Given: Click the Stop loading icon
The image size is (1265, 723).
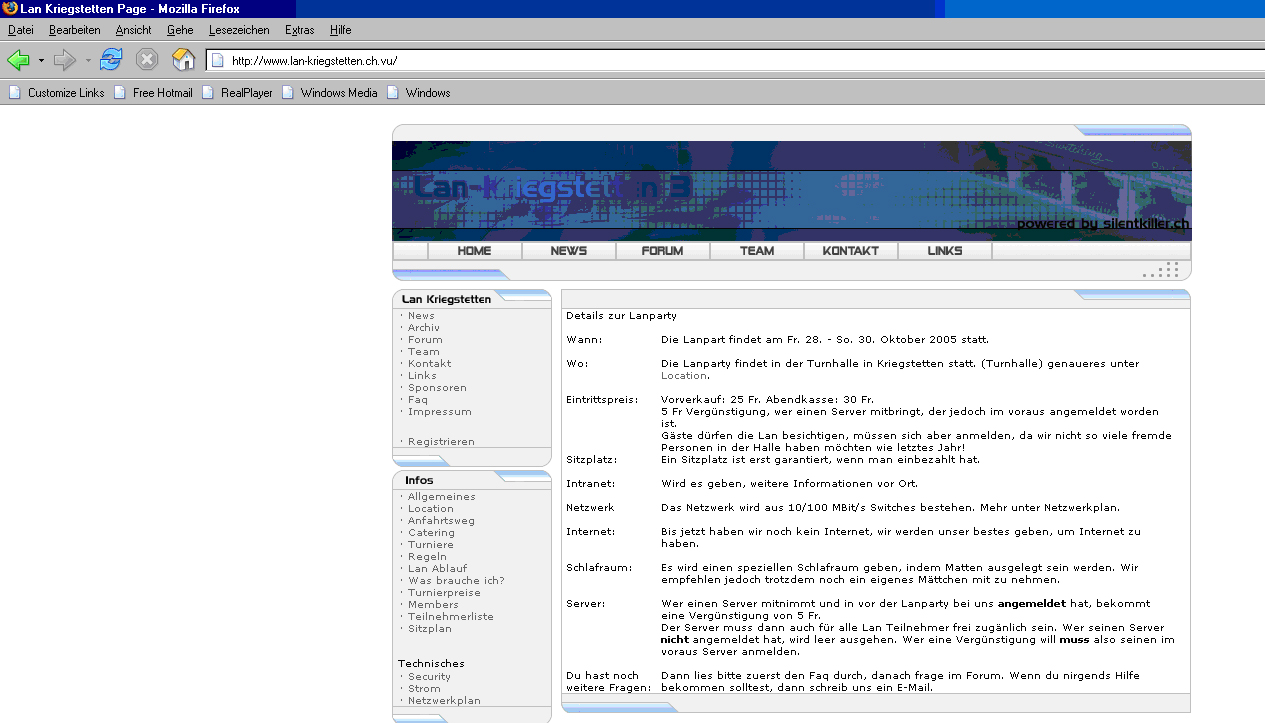Looking at the screenshot, I should coord(147,60).
